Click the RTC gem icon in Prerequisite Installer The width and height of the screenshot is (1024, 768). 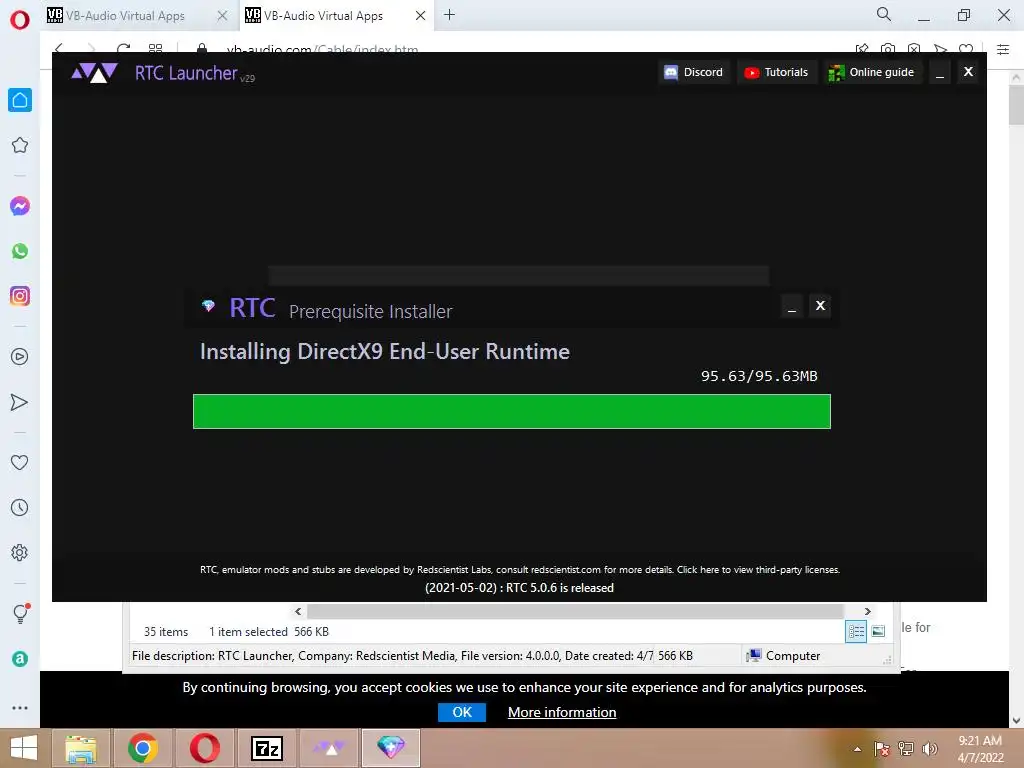[208, 306]
